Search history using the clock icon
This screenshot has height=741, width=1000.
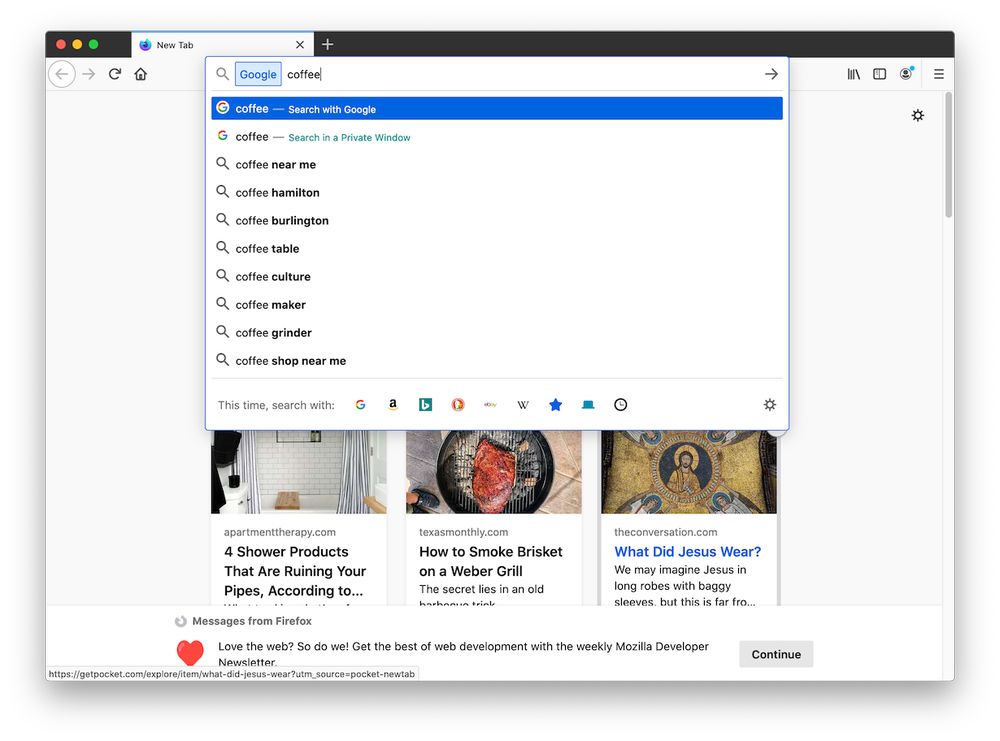[621, 405]
